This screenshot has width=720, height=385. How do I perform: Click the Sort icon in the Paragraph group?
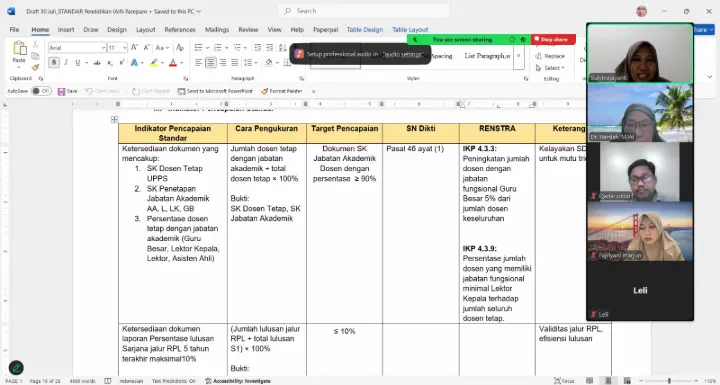(x=282, y=48)
